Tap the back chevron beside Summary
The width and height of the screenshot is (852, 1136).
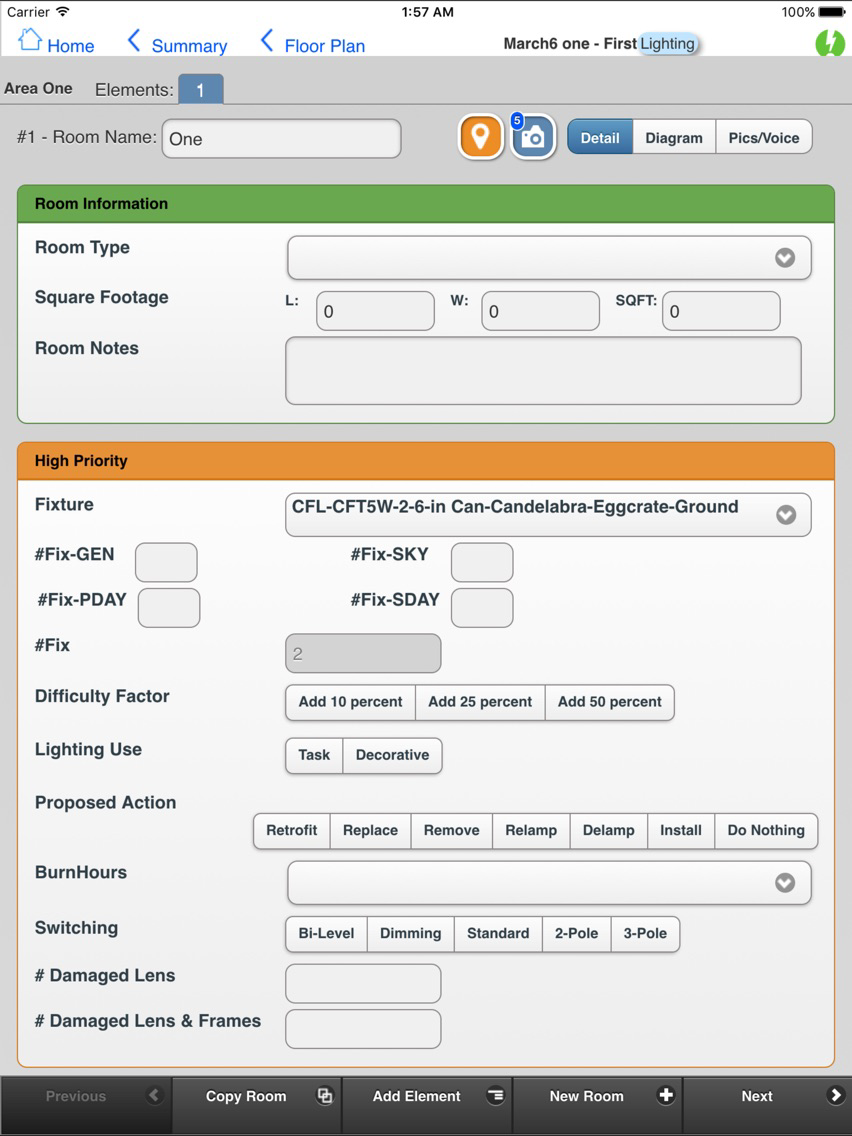[x=133, y=41]
